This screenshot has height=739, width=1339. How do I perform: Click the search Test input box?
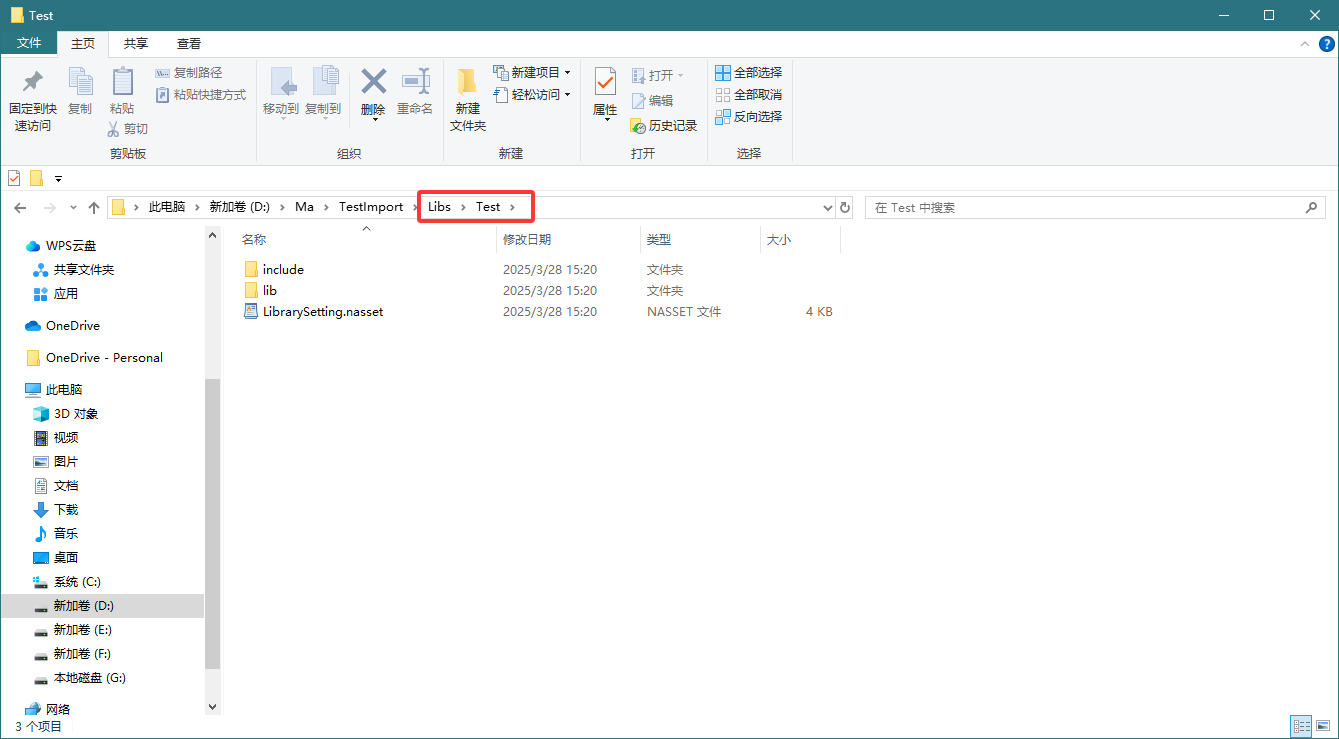pyautogui.click(x=1085, y=207)
